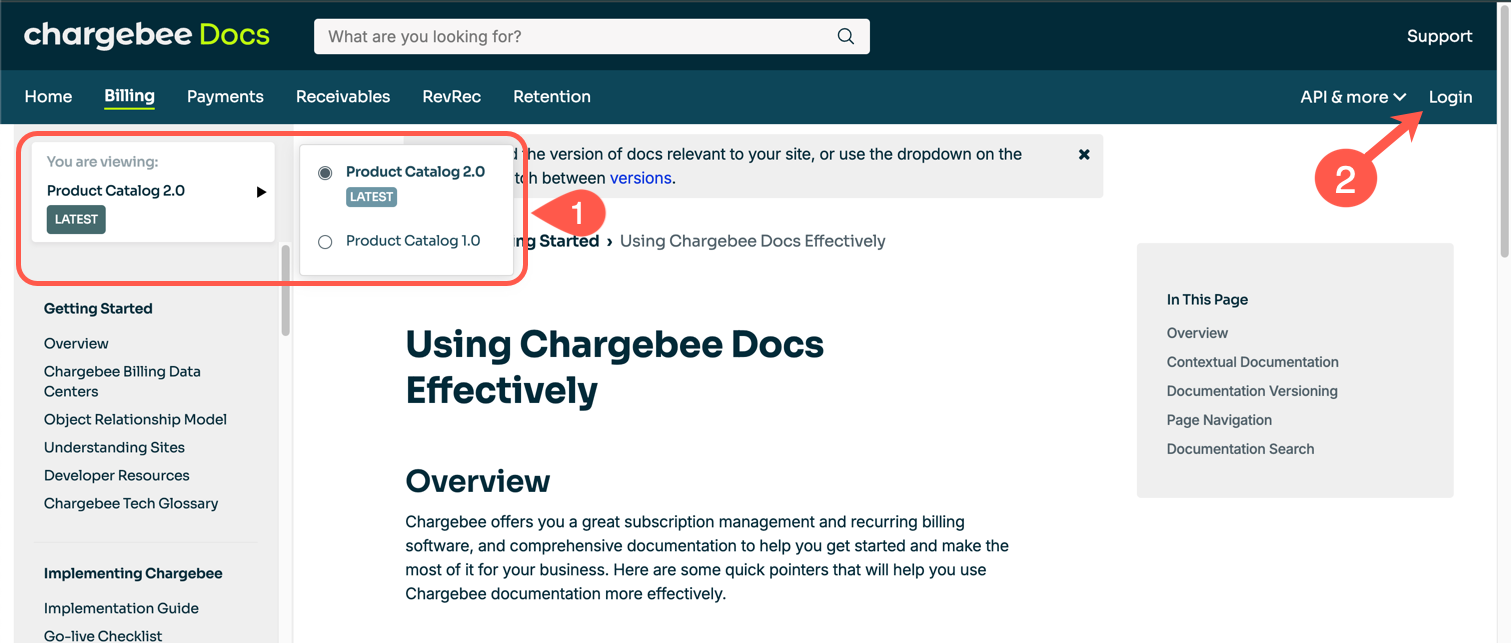Click the Chargebee Docs logo
This screenshot has height=643, width=1511.
(x=147, y=36)
